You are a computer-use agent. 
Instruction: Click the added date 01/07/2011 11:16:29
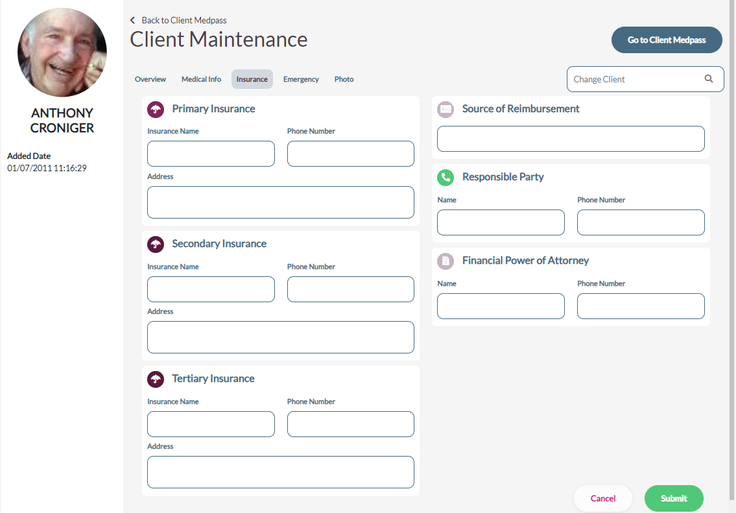coord(47,168)
